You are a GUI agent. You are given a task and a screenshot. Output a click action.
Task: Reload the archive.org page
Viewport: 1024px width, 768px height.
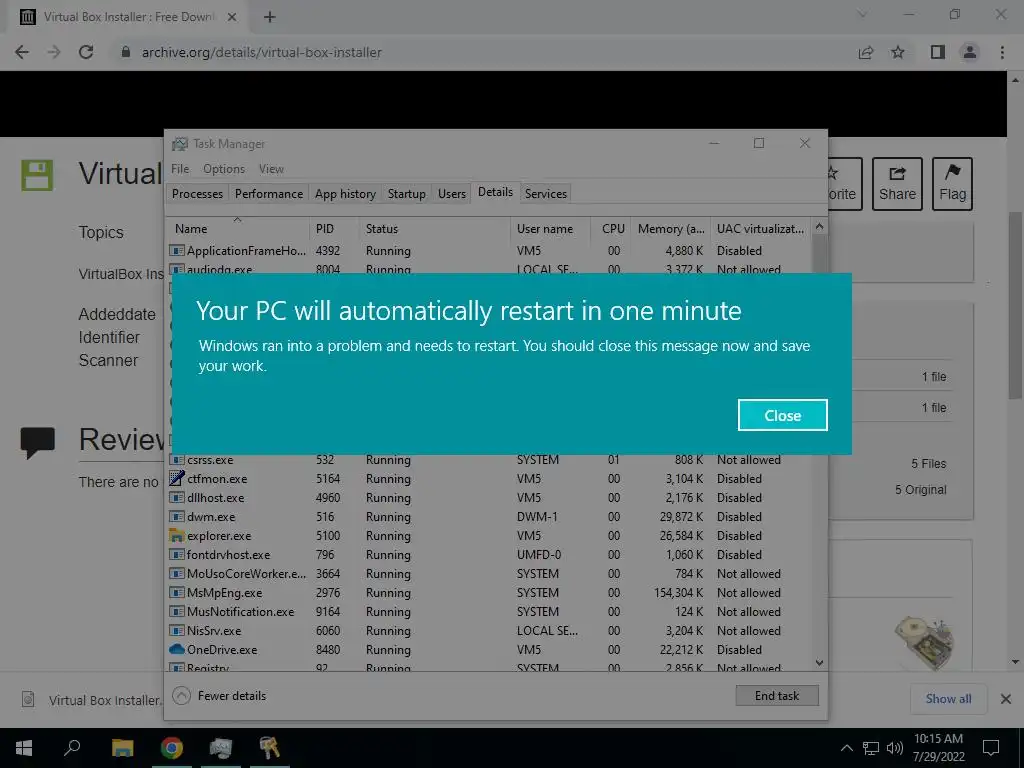(86, 52)
